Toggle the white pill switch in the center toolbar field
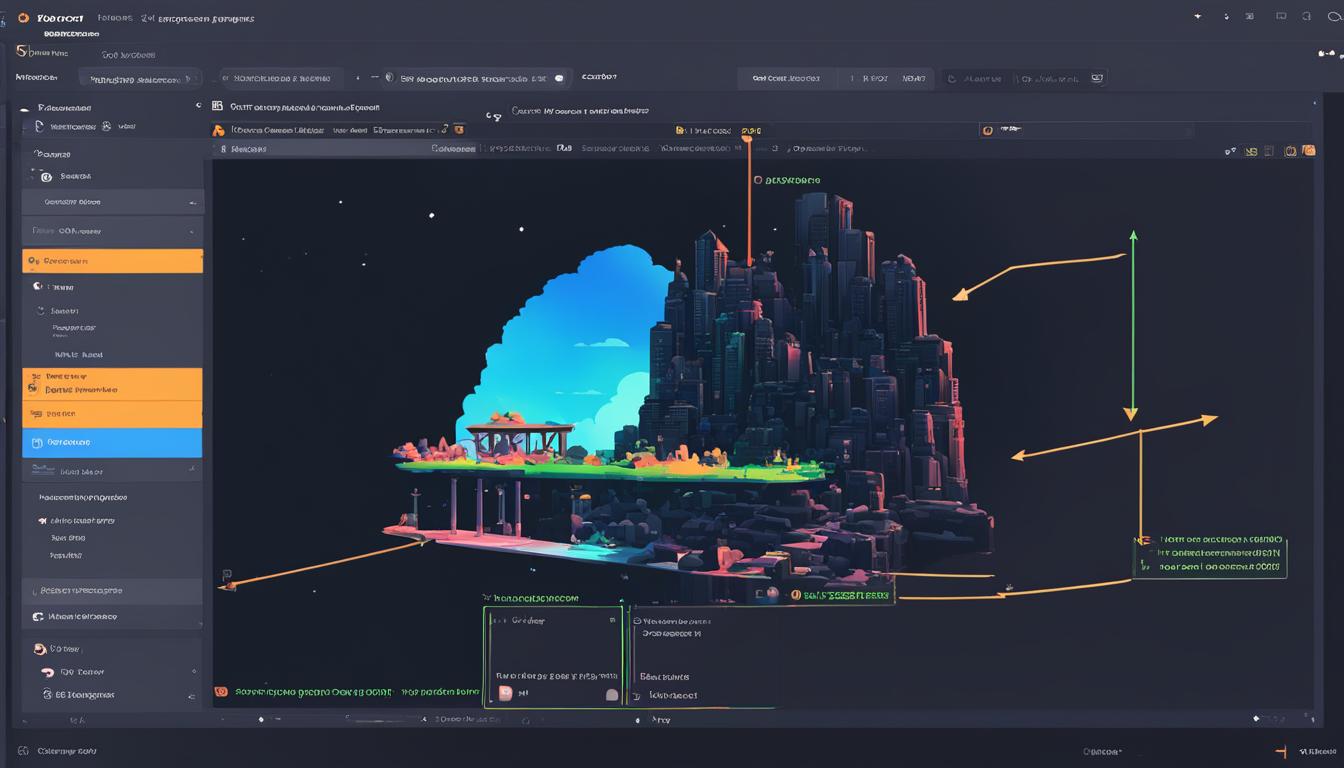 click(558, 78)
